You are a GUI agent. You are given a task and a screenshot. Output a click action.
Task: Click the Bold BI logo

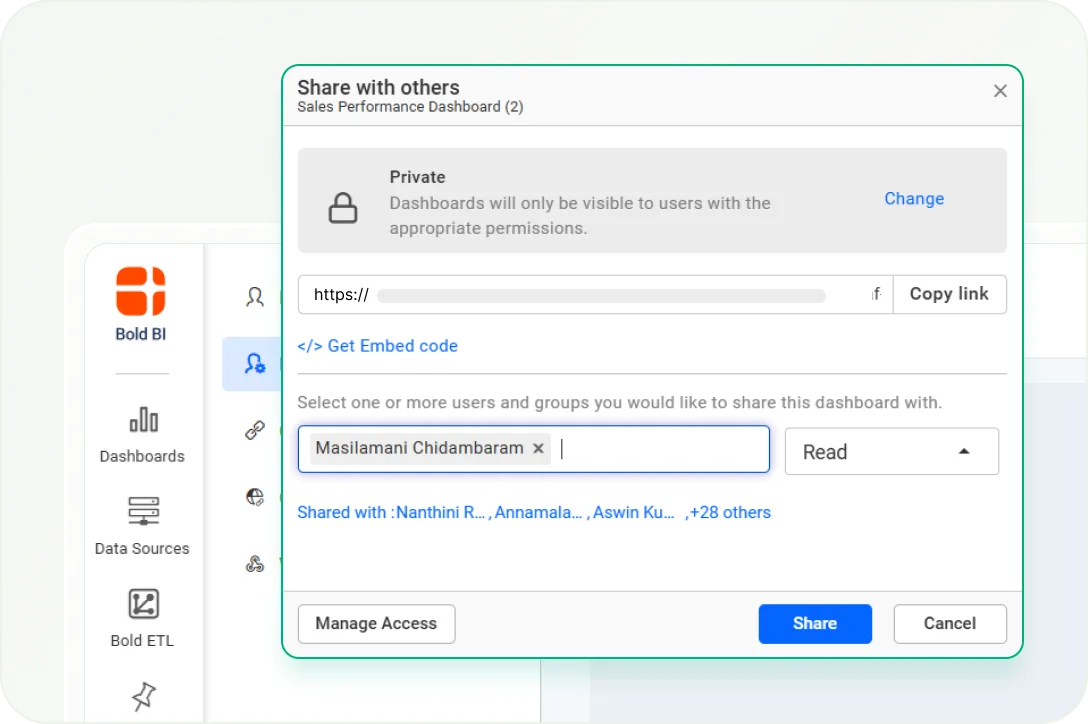point(141,292)
